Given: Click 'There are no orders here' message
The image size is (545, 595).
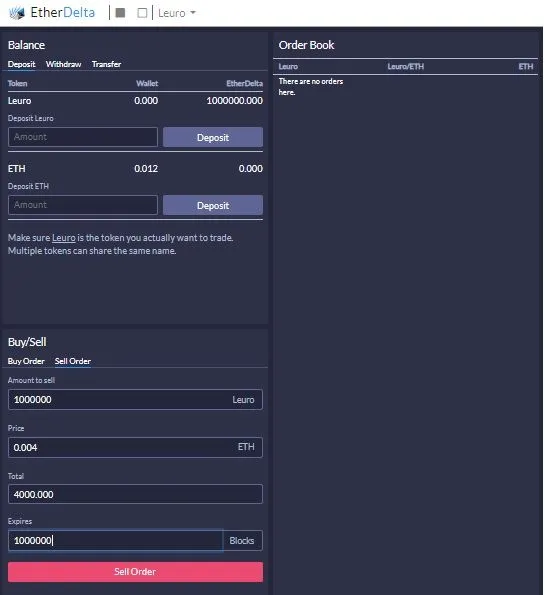Looking at the screenshot, I should (x=310, y=87).
